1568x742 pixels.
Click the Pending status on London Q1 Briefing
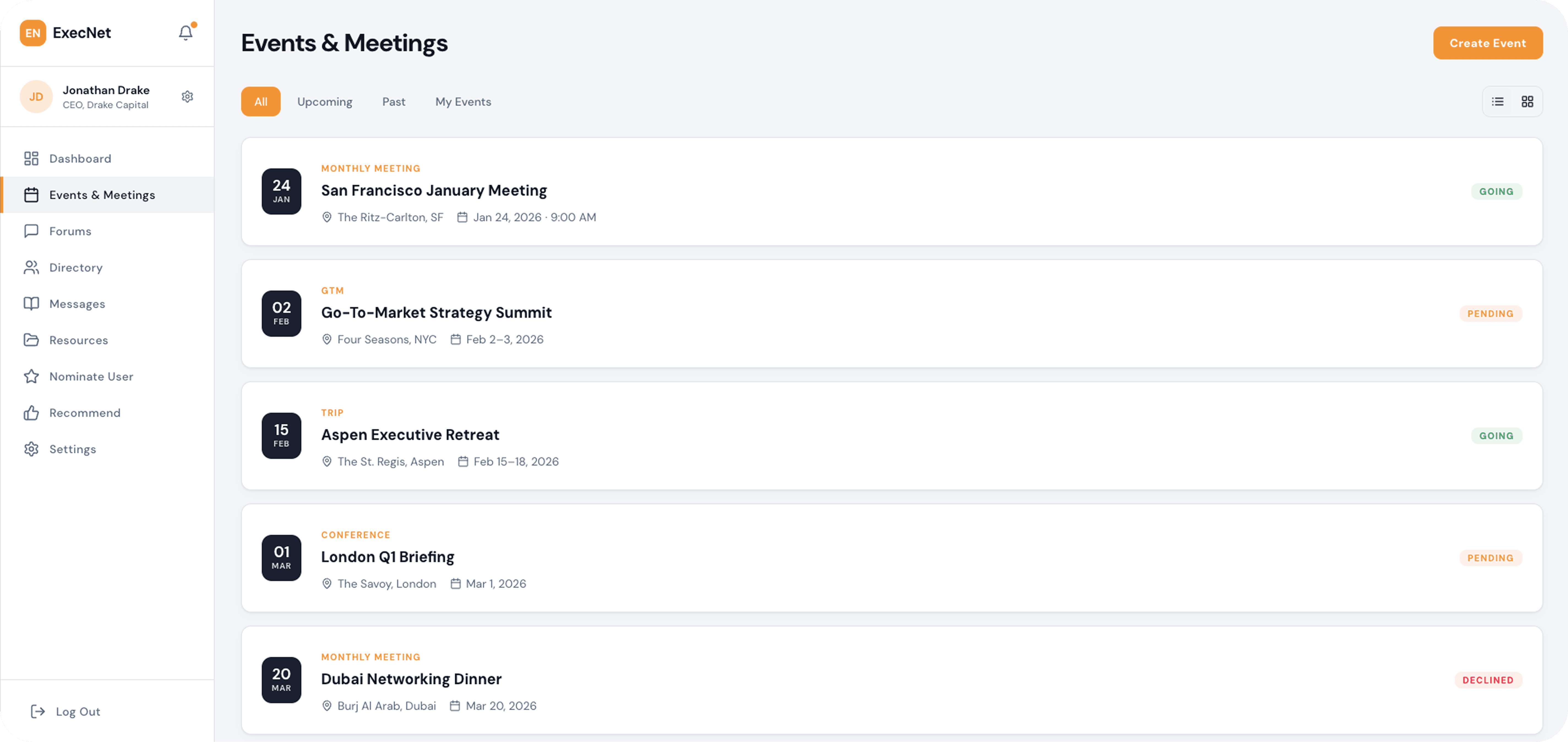point(1490,558)
